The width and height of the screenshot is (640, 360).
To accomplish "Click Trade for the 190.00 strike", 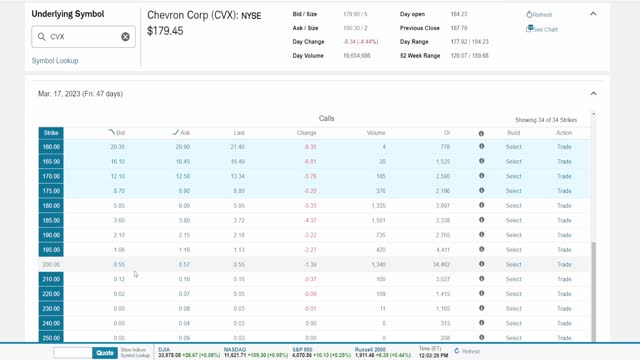I will [x=564, y=235].
